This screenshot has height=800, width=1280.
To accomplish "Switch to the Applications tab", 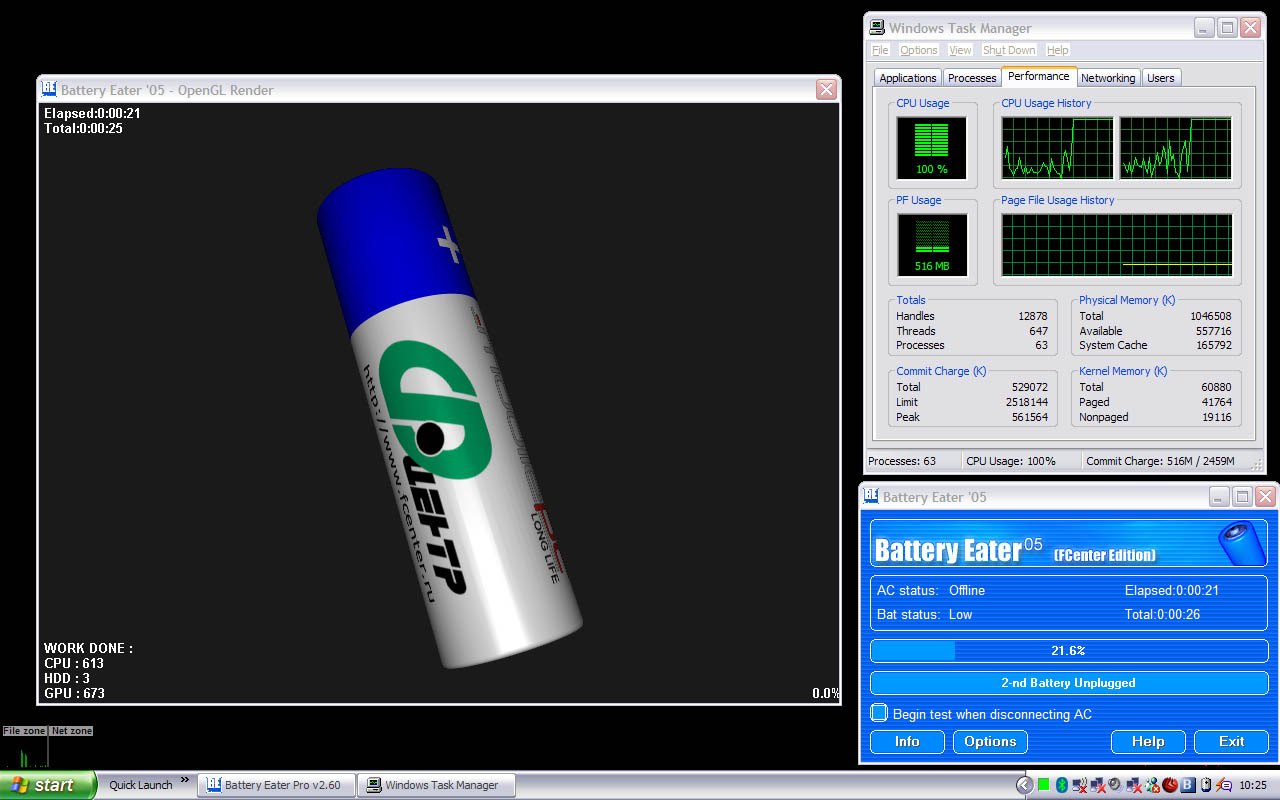I will pyautogui.click(x=908, y=78).
